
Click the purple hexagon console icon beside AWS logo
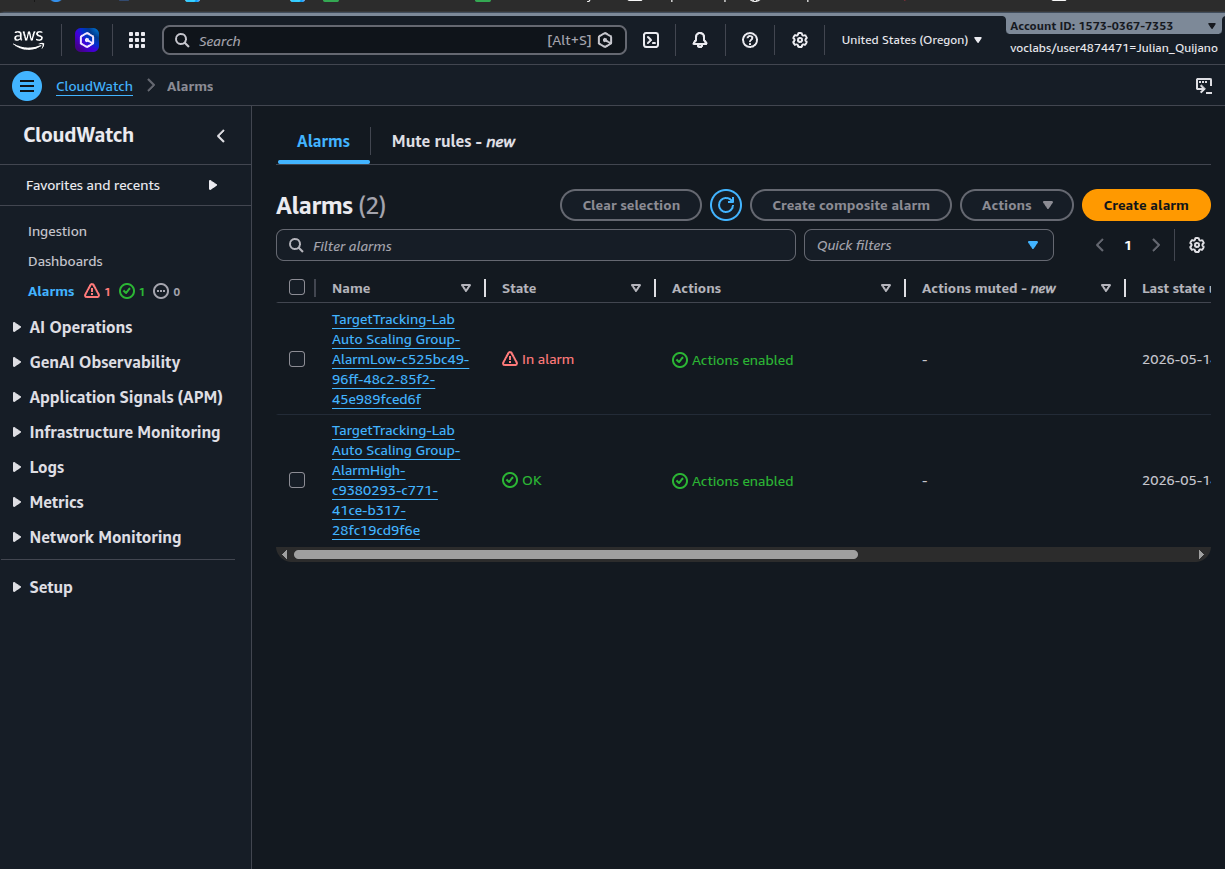[x=88, y=40]
